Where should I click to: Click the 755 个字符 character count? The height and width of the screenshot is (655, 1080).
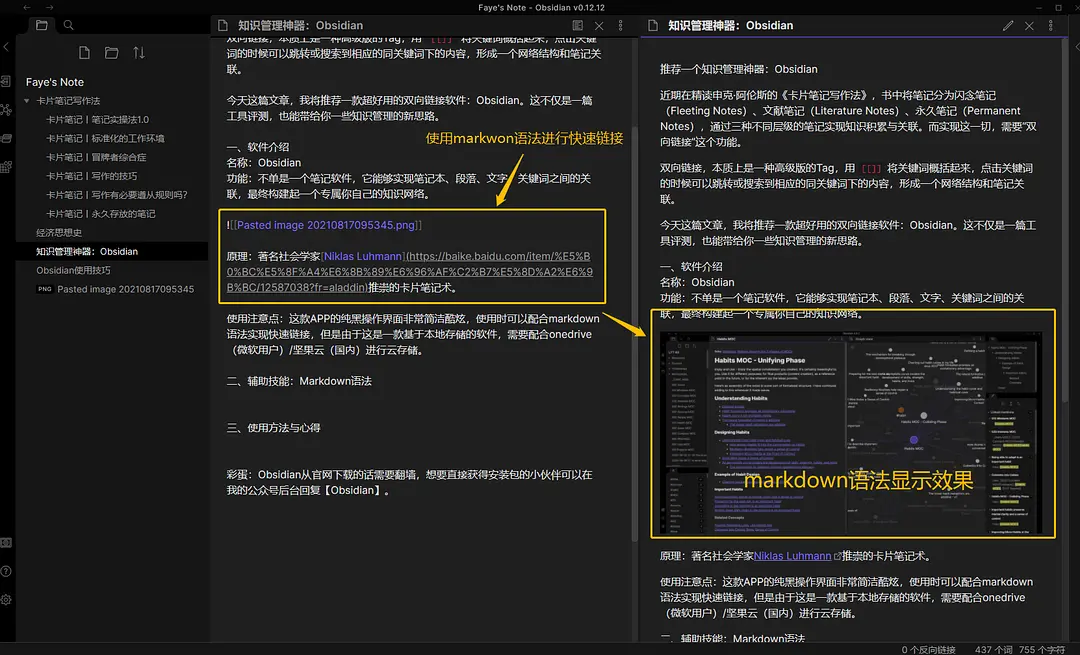click(1042, 649)
